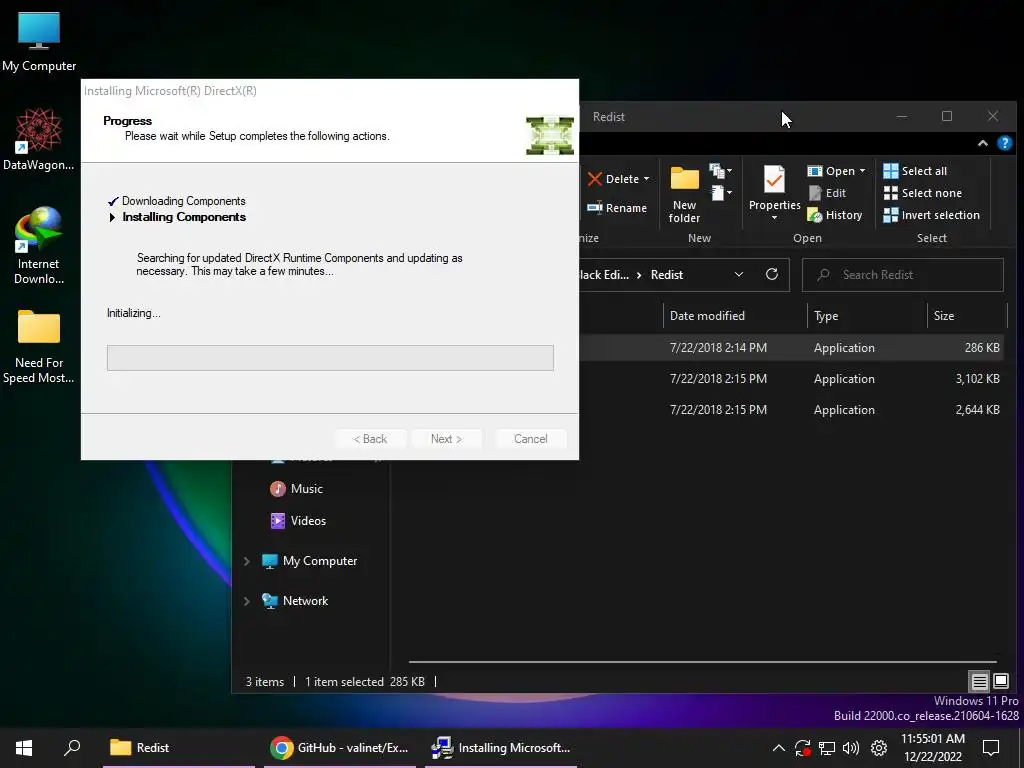Click the Search Redist field
1024x768 pixels.
[x=903, y=275]
